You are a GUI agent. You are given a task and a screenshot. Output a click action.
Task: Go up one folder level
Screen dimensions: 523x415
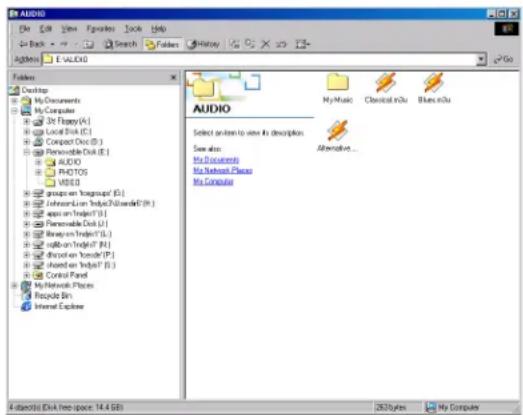[88, 44]
